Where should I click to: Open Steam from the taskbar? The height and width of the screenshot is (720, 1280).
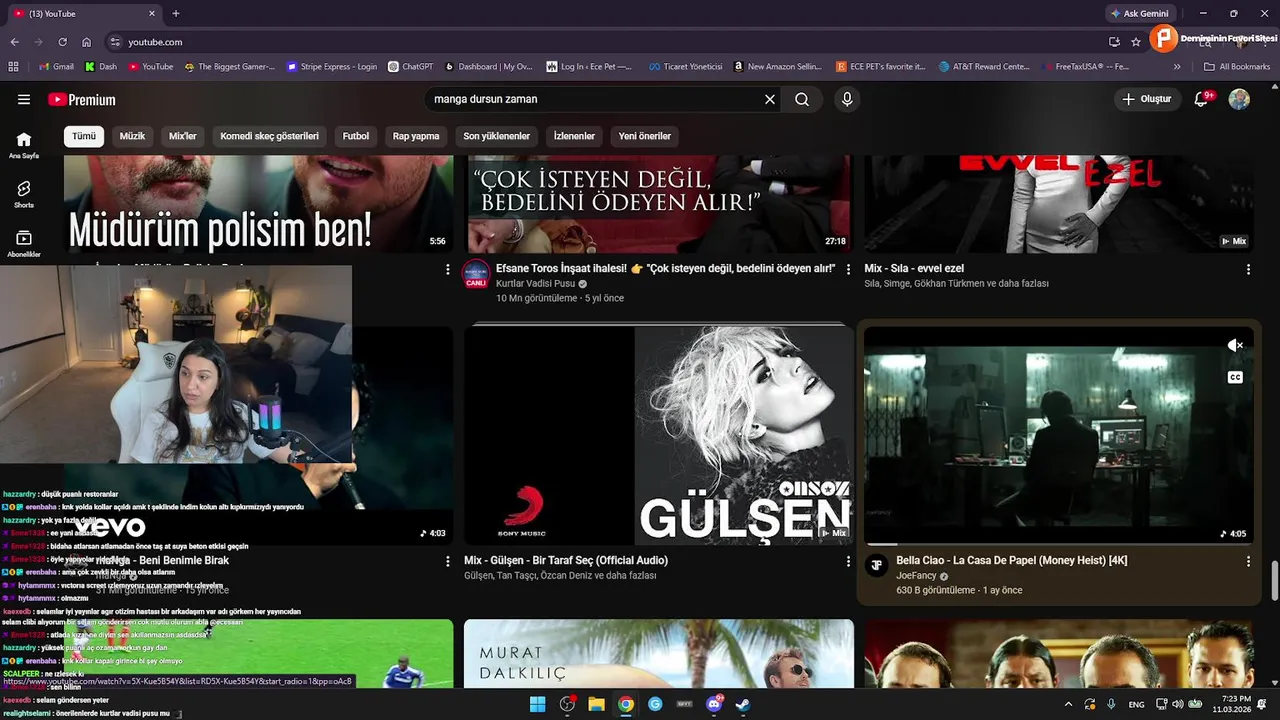point(743,704)
